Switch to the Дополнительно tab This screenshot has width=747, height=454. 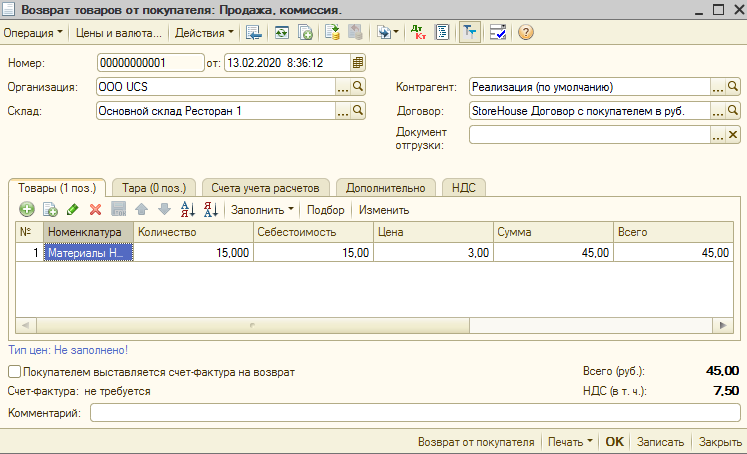[x=385, y=188]
